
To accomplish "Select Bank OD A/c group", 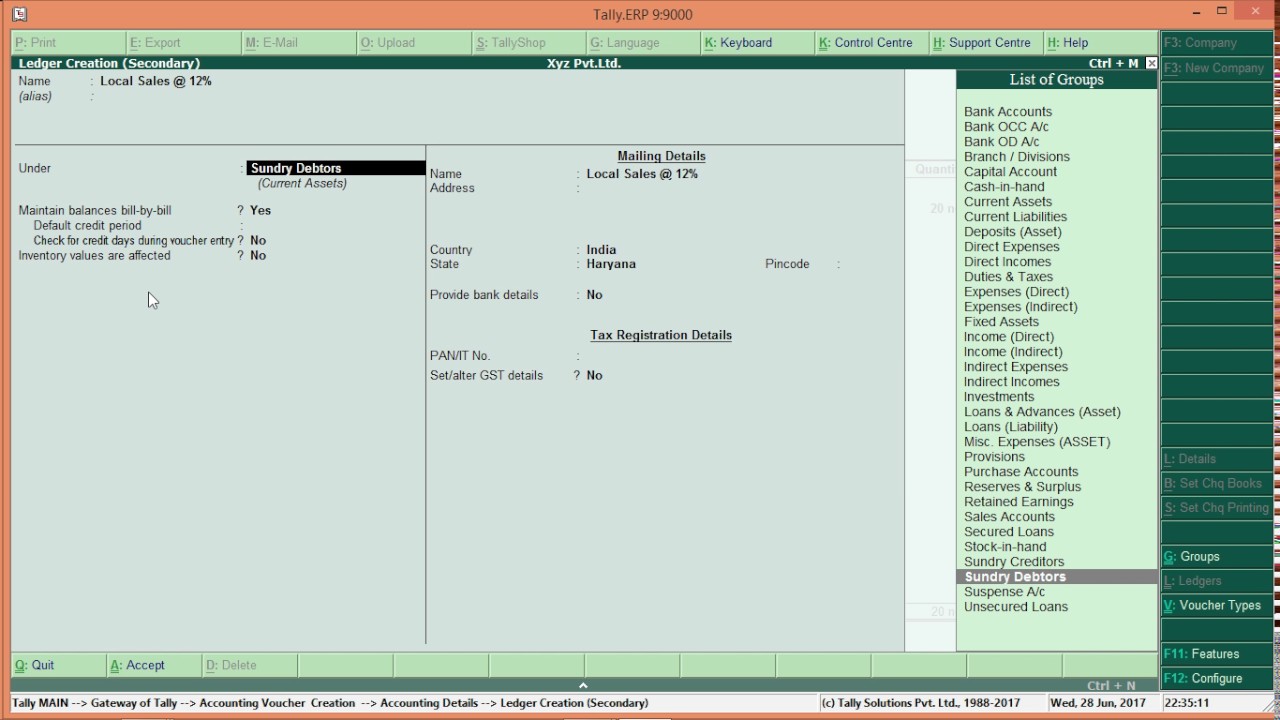I will pos(1002,142).
